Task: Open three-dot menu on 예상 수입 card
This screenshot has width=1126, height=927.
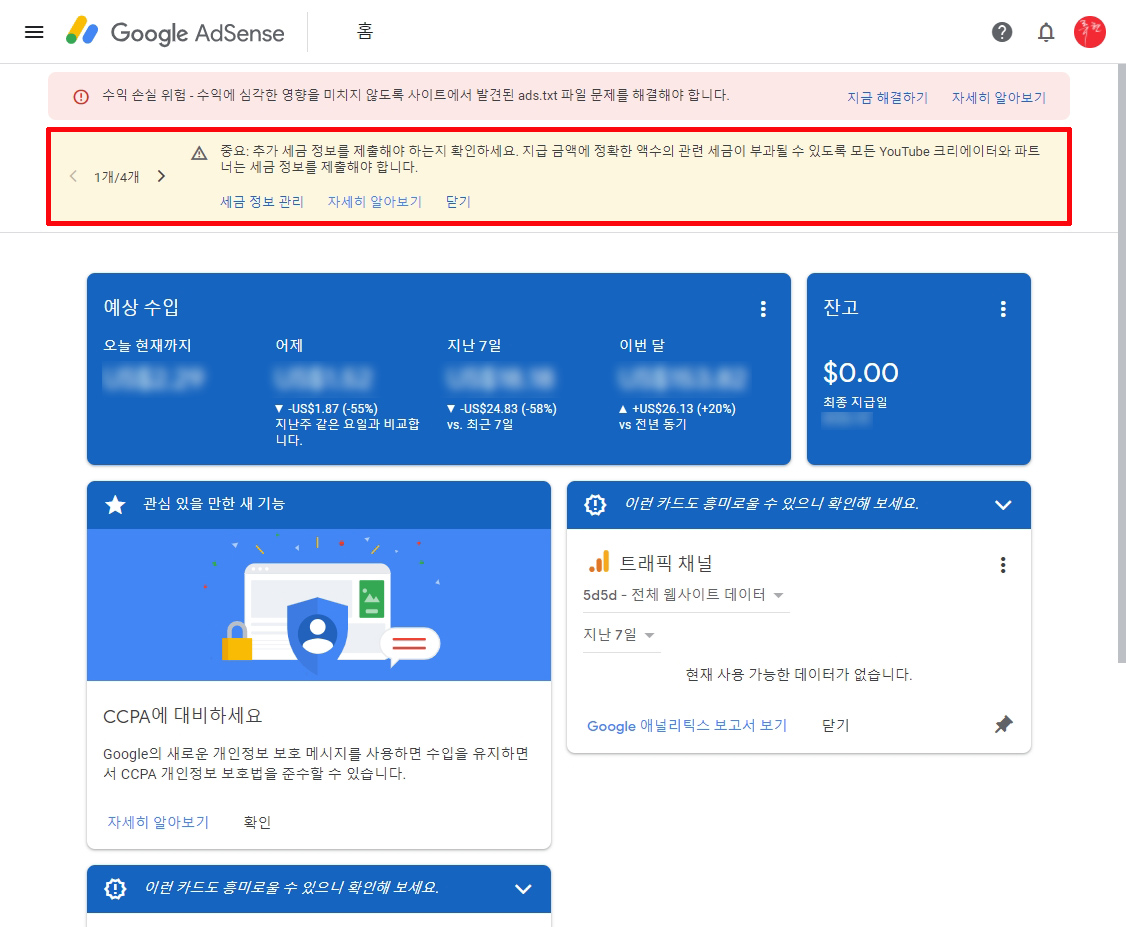Action: coord(763,309)
